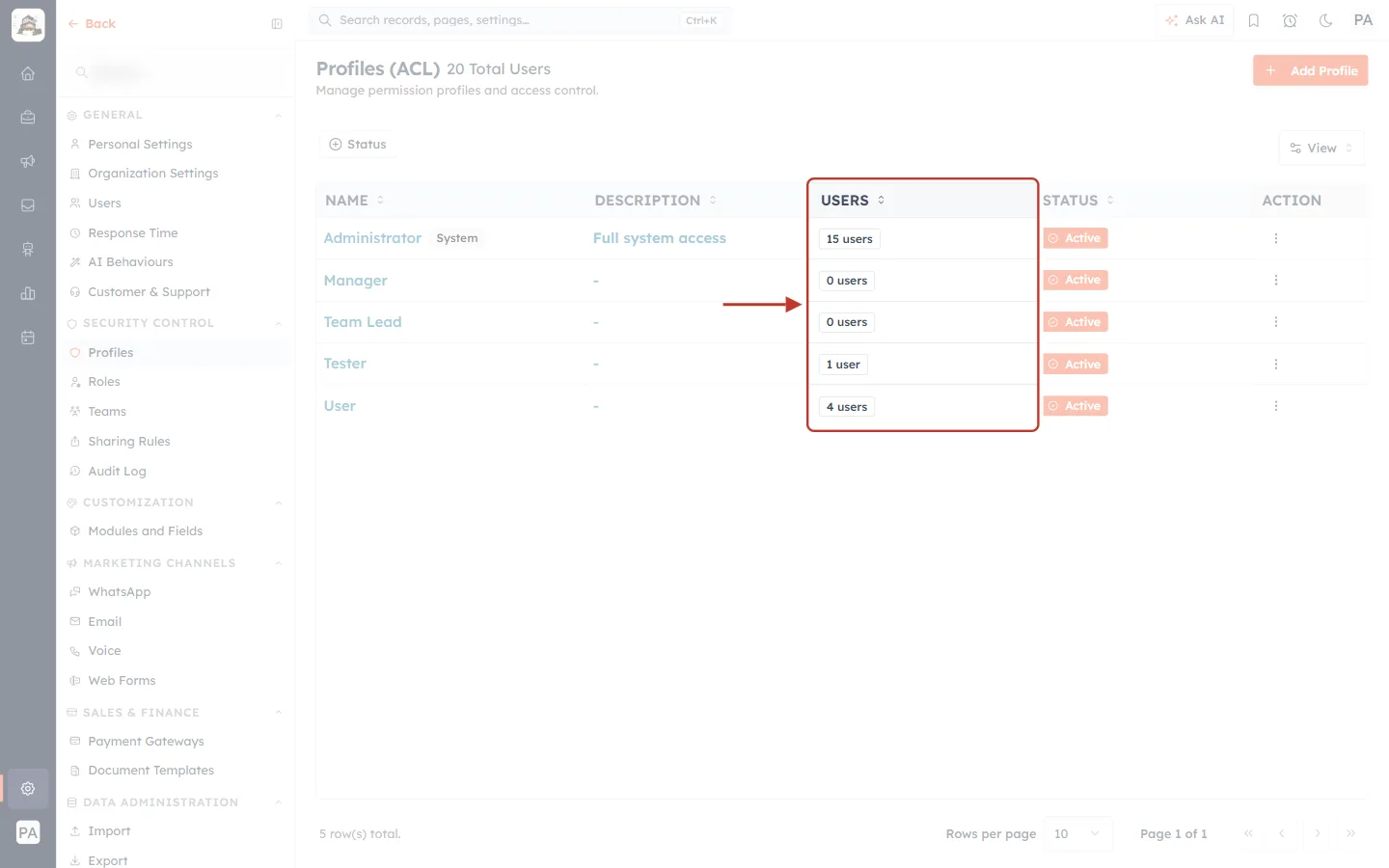Open the home icon in the left rail
This screenshot has width=1389, height=868.
(28, 73)
